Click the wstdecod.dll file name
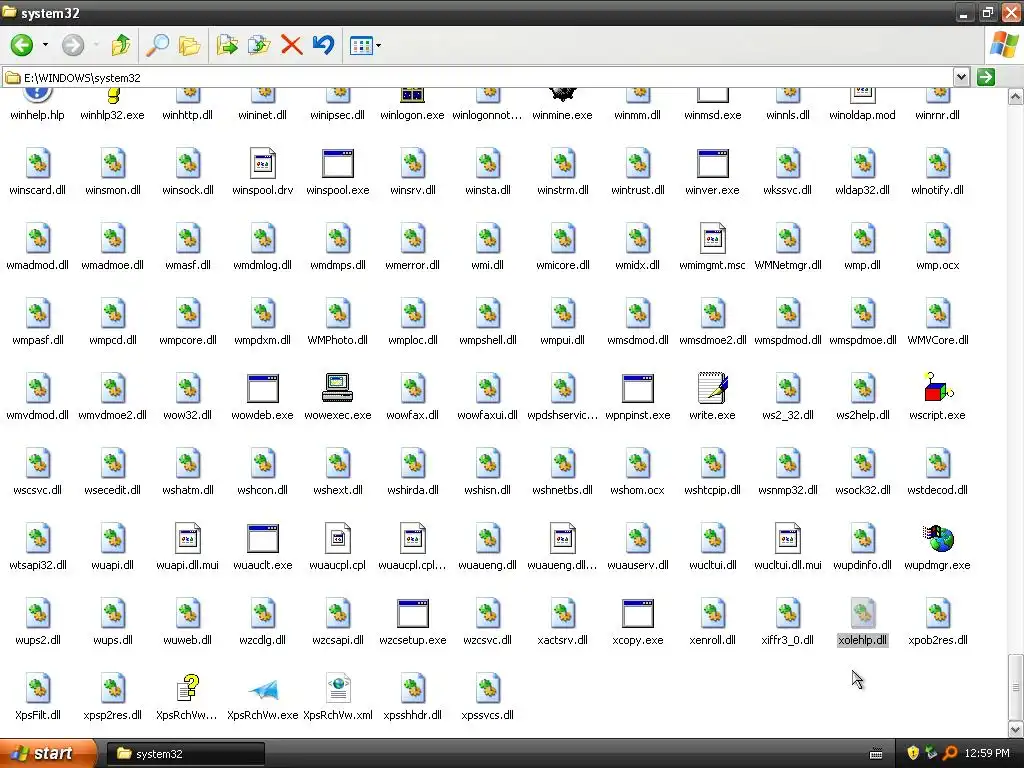1024x768 pixels. pos(937,490)
